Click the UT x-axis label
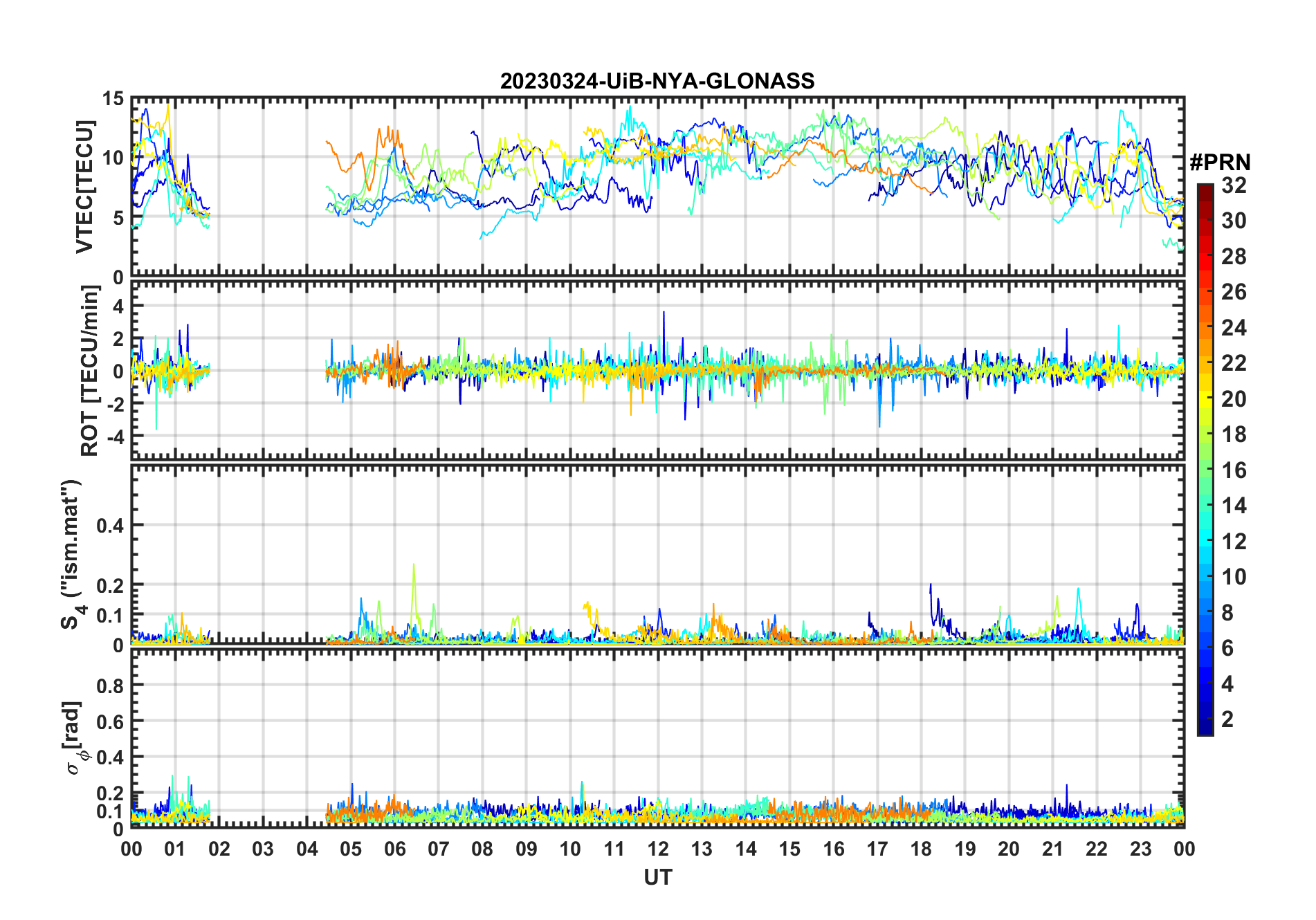The image size is (1316, 920). pyautogui.click(x=657, y=878)
